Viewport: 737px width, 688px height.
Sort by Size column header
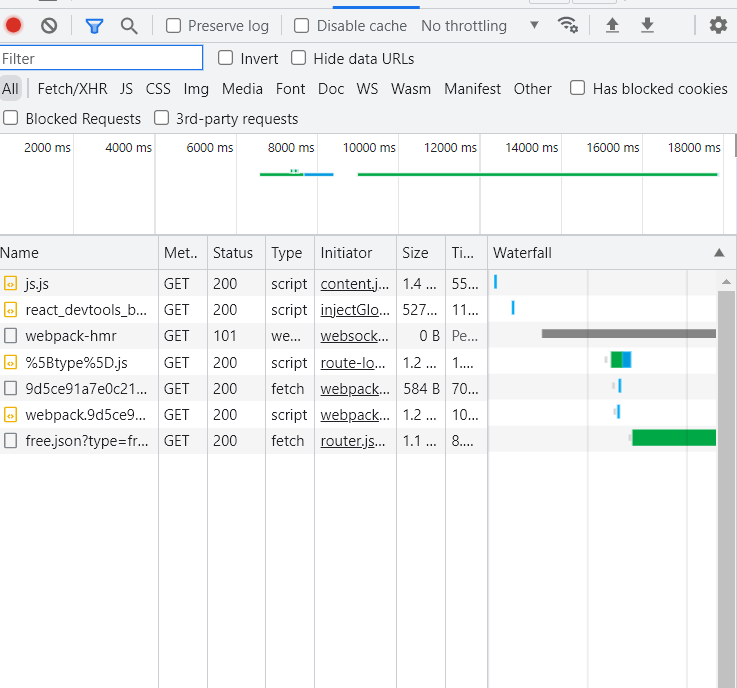point(421,253)
